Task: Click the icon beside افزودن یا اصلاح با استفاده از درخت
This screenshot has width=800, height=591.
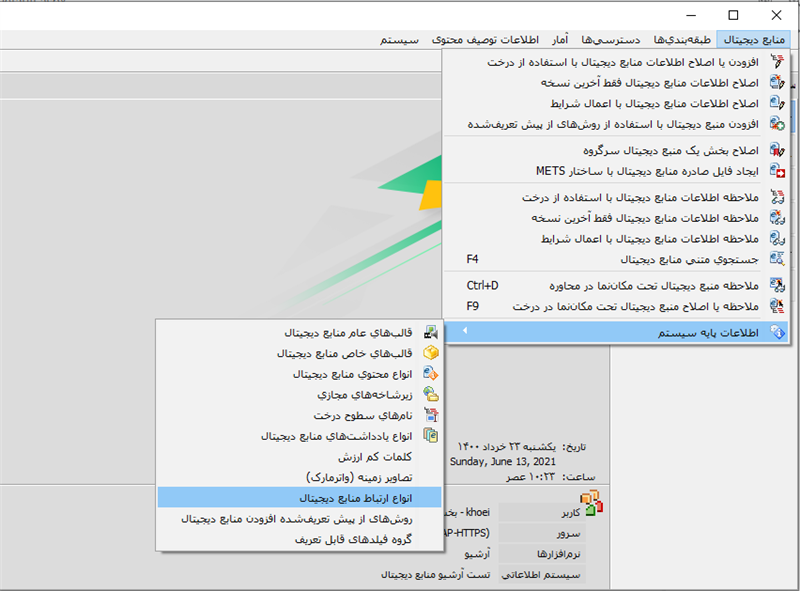Action: (x=777, y=62)
